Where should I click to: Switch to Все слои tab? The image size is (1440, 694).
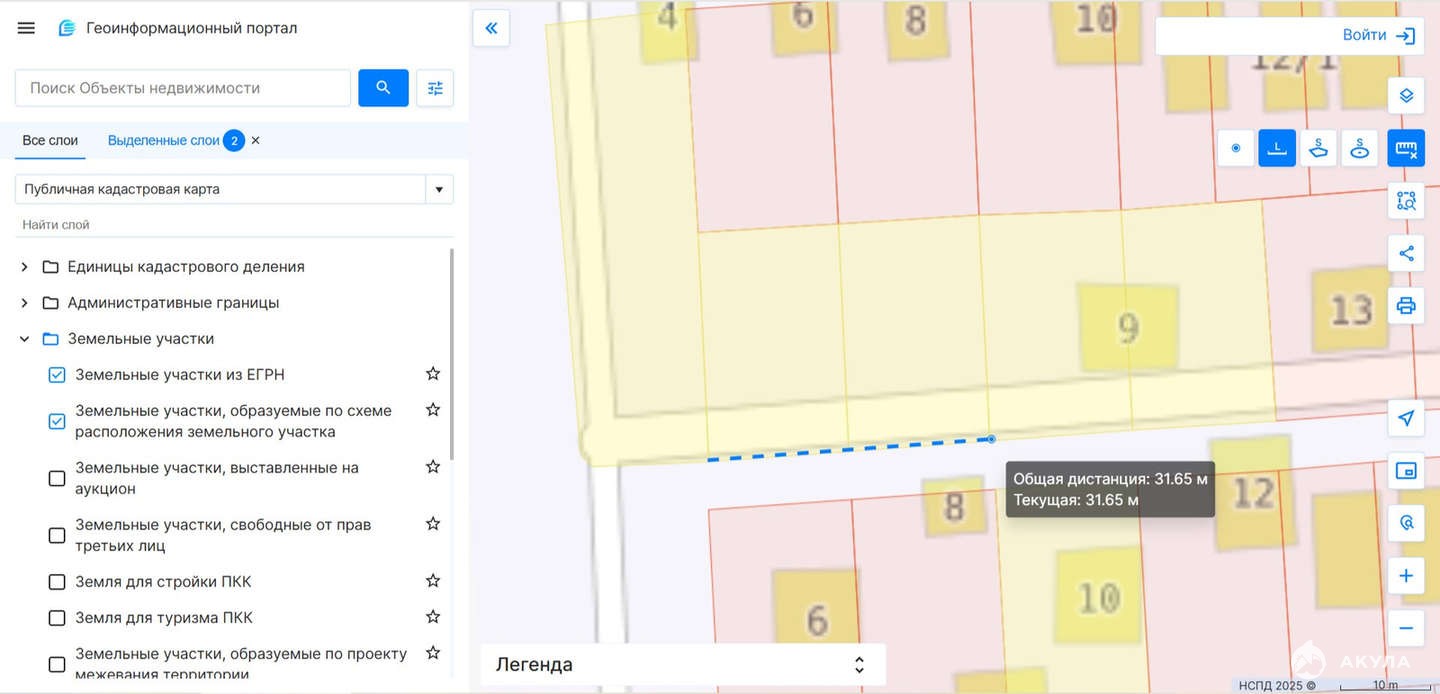(50, 141)
